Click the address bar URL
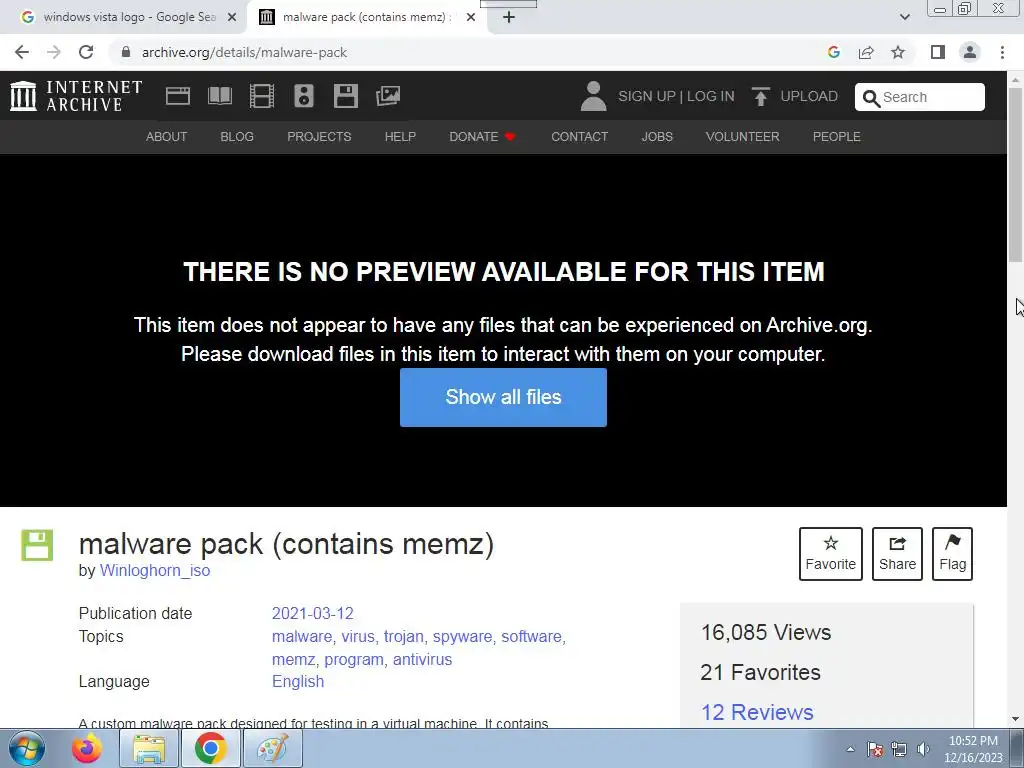Viewport: 1024px width, 768px height. tap(244, 52)
